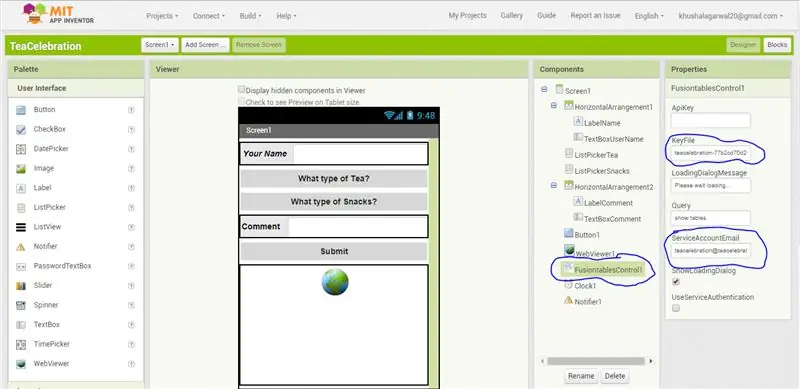Screen dimensions: 800x389
Task: Click the Submit button in the phone preview
Action: (334, 251)
